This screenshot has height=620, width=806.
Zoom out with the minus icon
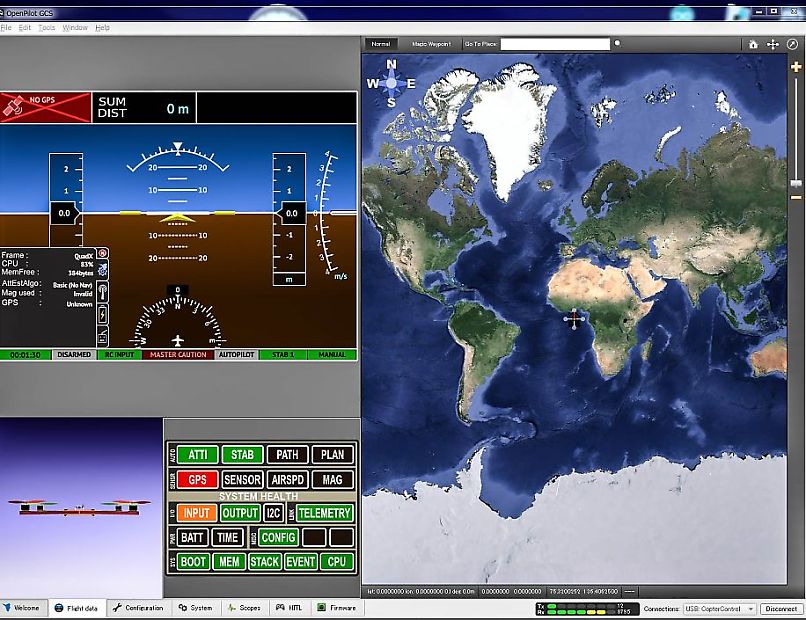pyautogui.click(x=796, y=197)
